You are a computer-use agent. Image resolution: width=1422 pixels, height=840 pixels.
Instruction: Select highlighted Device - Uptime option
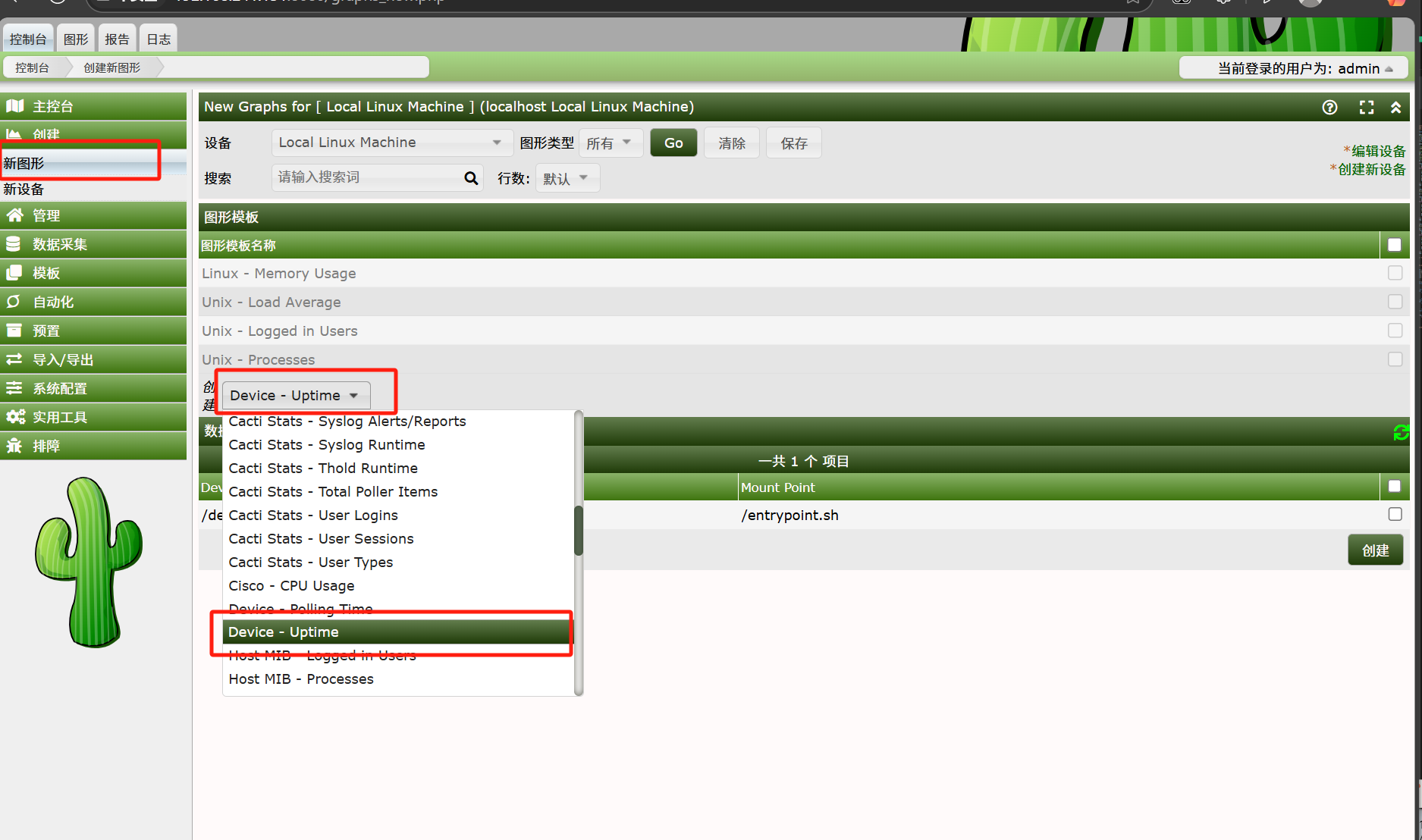(x=398, y=632)
